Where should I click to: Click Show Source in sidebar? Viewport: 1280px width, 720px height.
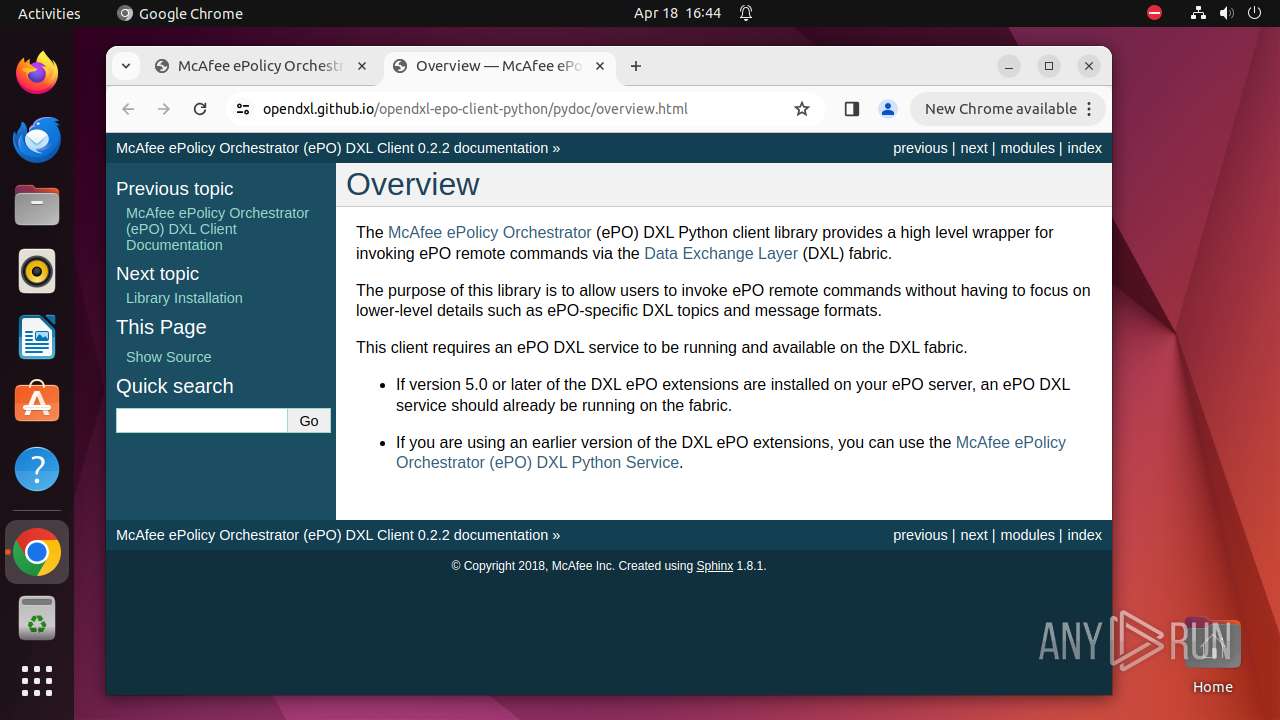coord(168,357)
